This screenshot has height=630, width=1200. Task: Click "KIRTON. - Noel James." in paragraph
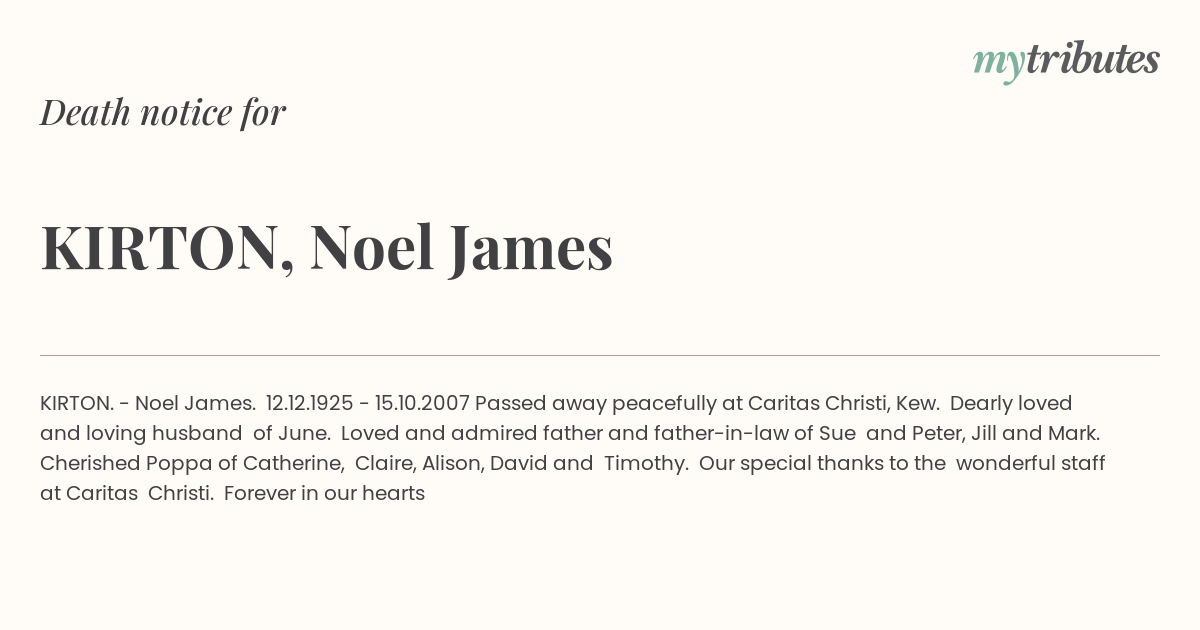[148, 403]
